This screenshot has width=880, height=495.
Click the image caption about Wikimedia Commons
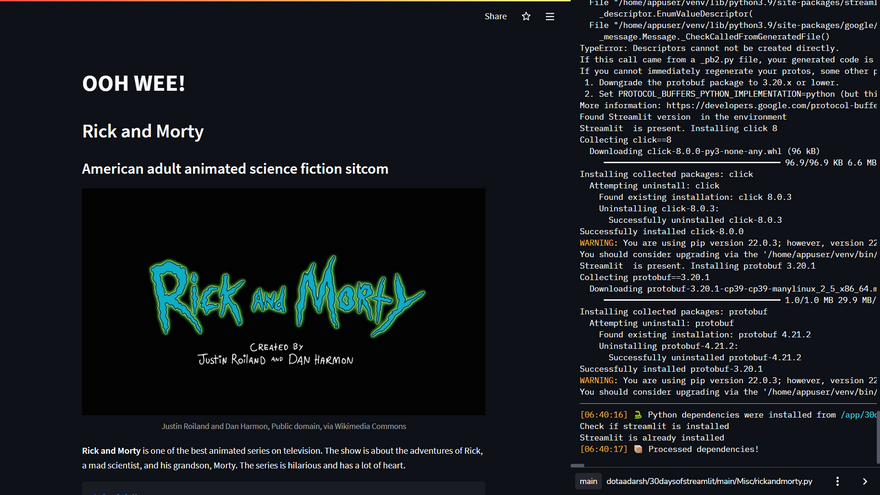283,426
